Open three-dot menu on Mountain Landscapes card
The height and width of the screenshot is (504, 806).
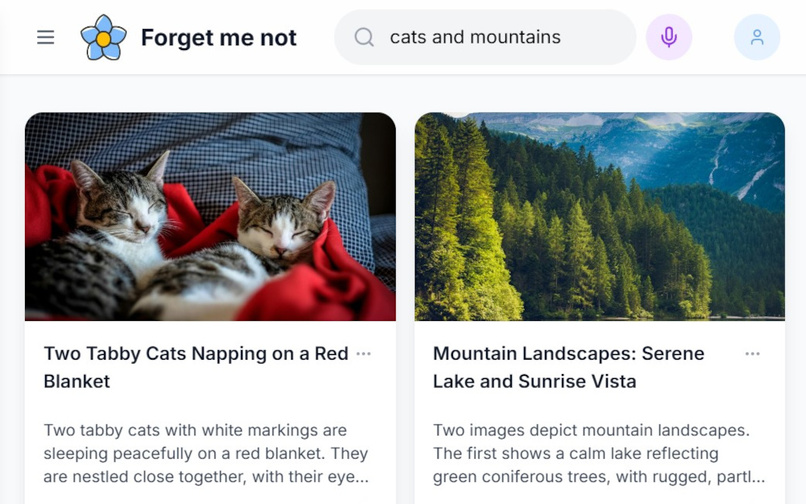(x=753, y=353)
